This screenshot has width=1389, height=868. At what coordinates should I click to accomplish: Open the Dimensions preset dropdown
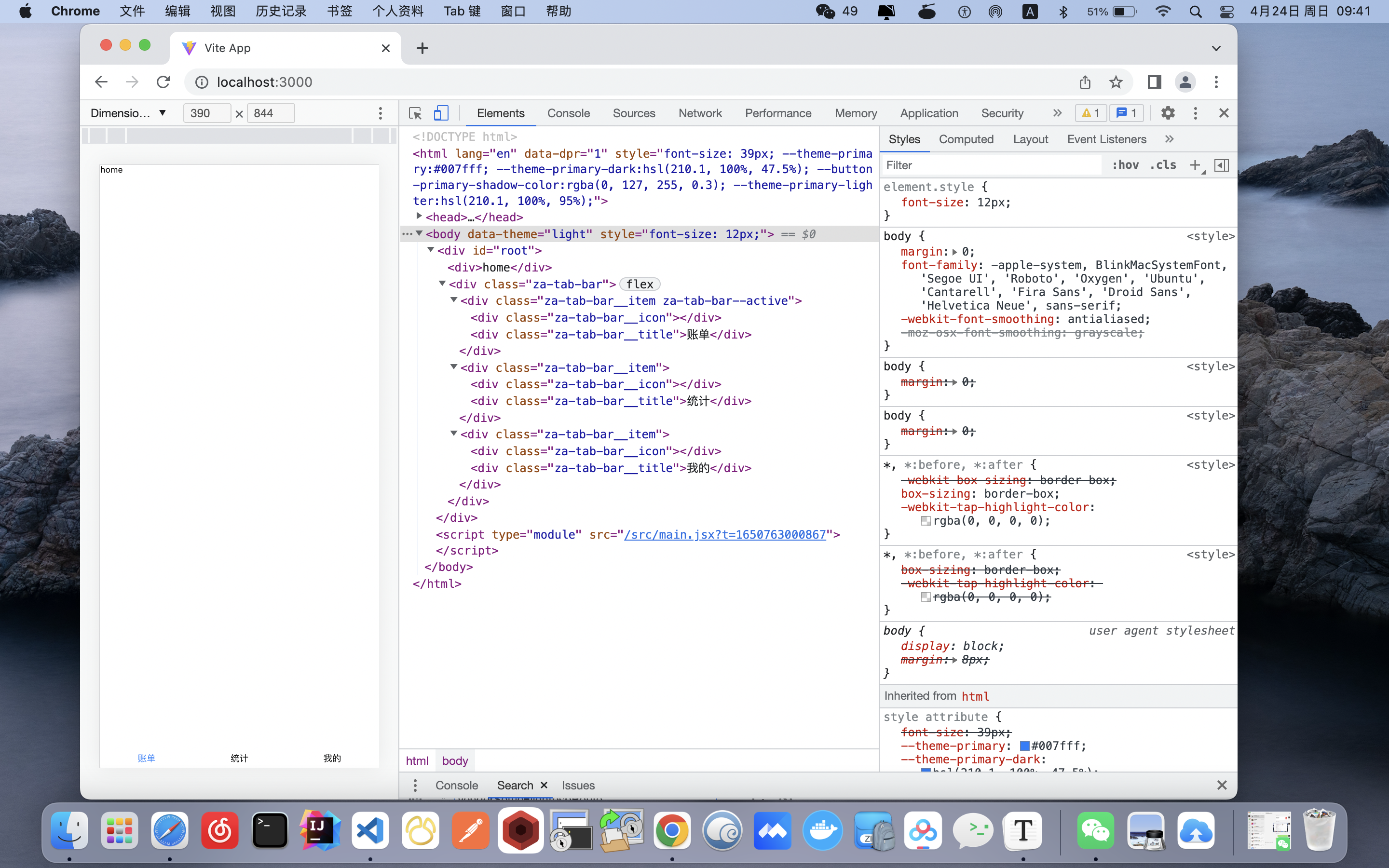pyautogui.click(x=129, y=113)
